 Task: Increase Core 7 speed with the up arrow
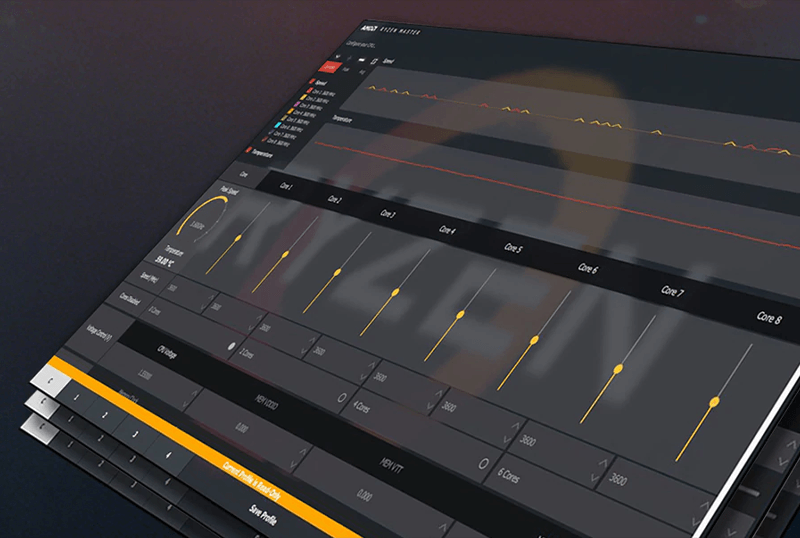(603, 463)
